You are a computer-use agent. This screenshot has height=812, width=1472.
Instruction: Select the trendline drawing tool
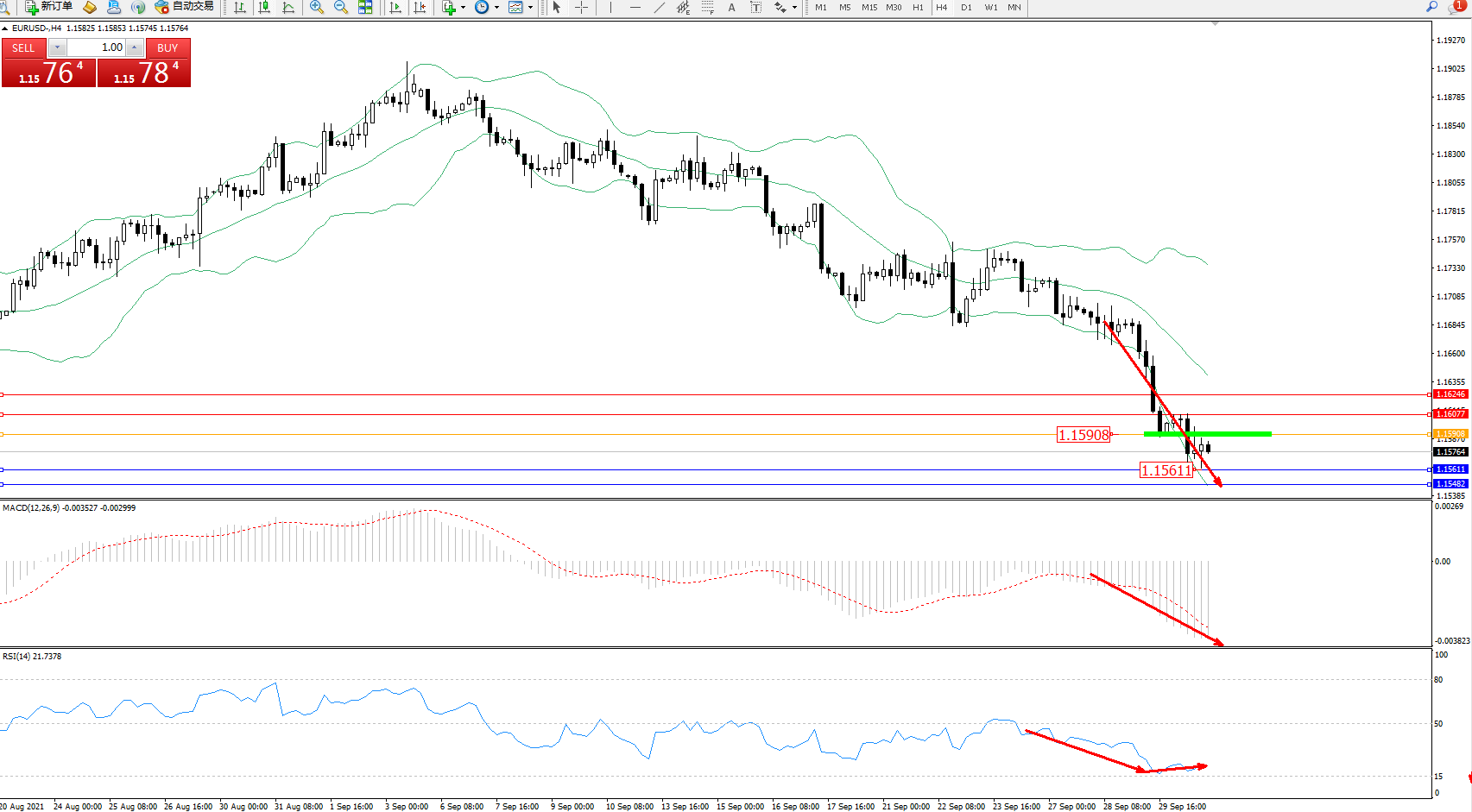pyautogui.click(x=660, y=7)
